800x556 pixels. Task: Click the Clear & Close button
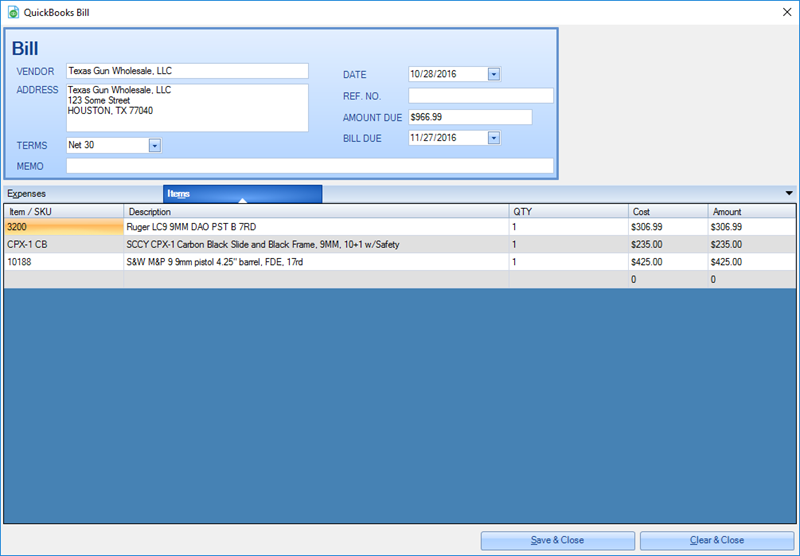(717, 540)
